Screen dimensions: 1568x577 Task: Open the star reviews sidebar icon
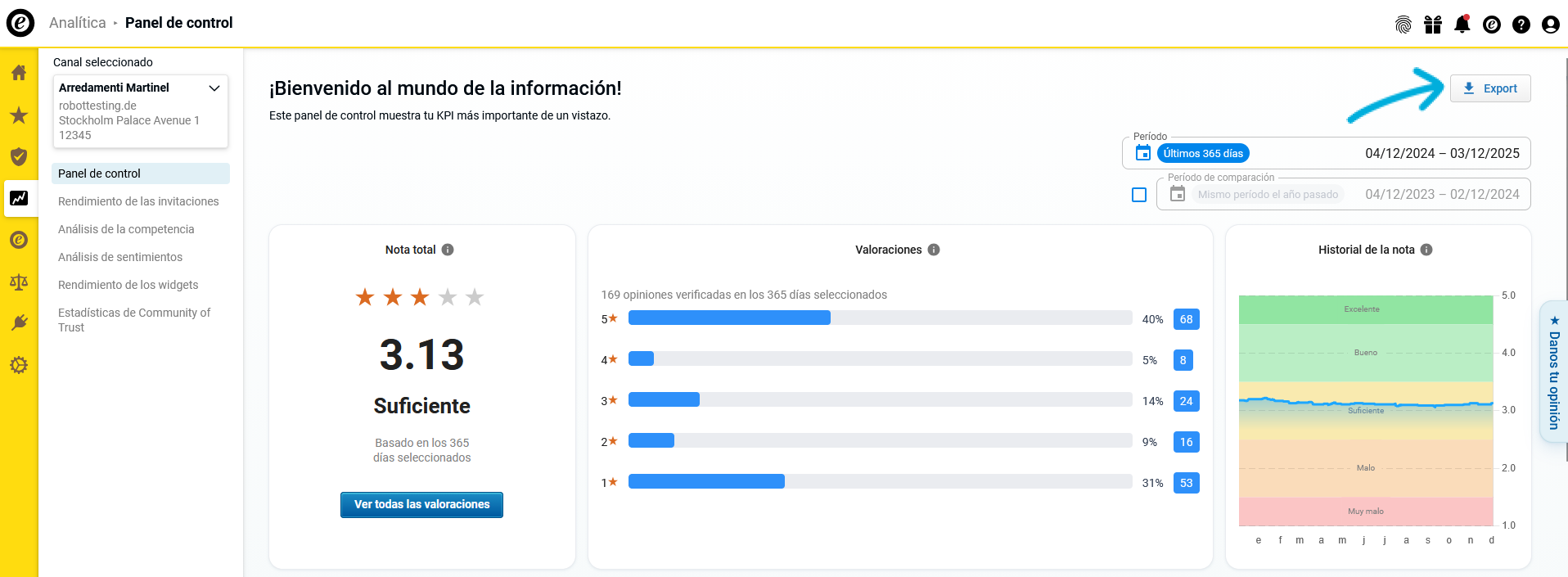click(x=19, y=115)
